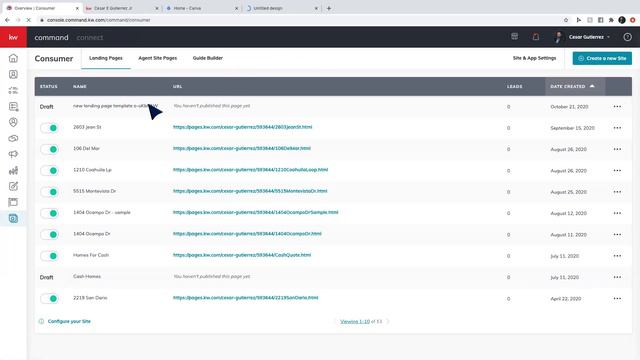
Task: Go to next page of results chevron
Action: (388, 322)
